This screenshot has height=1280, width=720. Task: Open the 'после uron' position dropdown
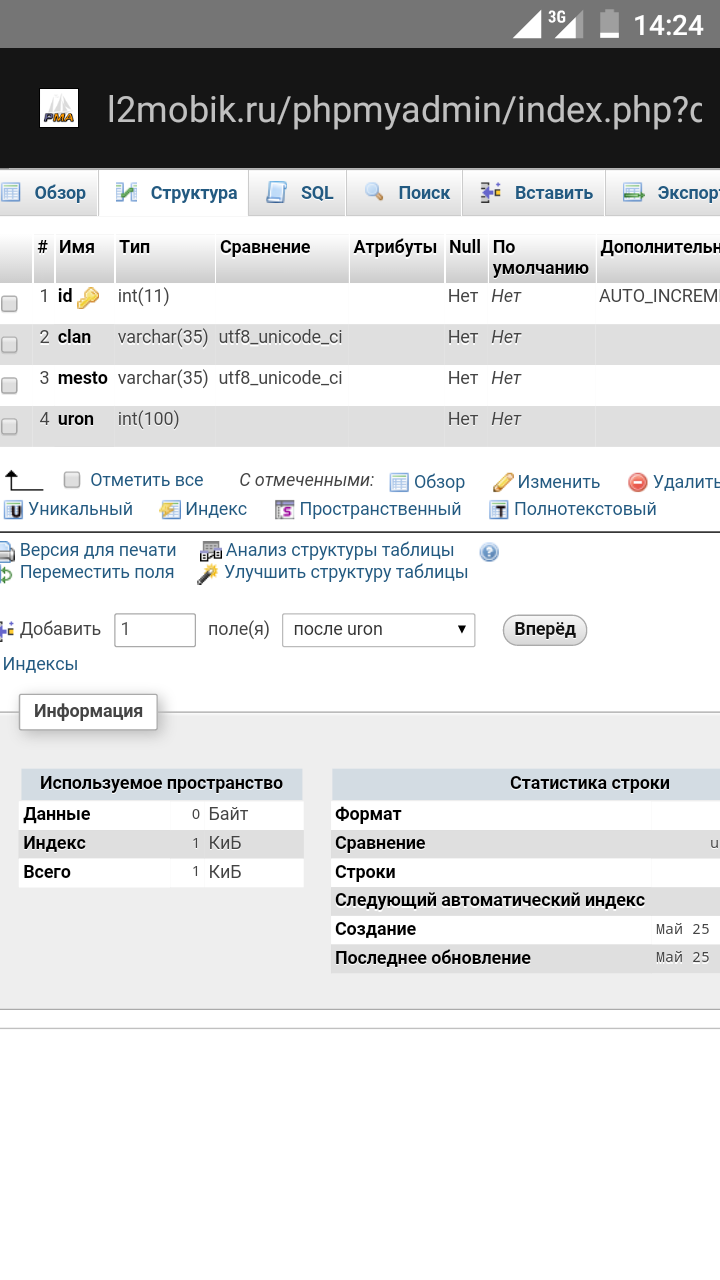tap(378, 630)
